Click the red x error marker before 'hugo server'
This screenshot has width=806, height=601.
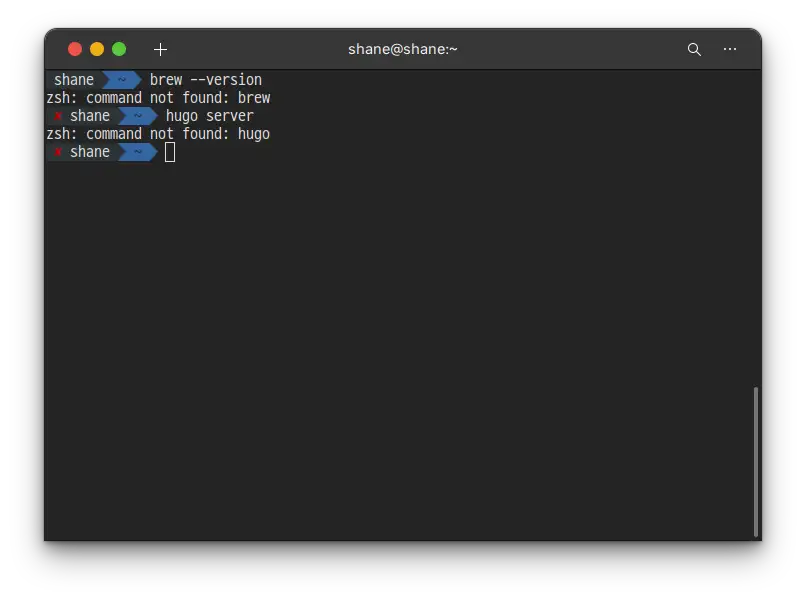click(x=58, y=116)
